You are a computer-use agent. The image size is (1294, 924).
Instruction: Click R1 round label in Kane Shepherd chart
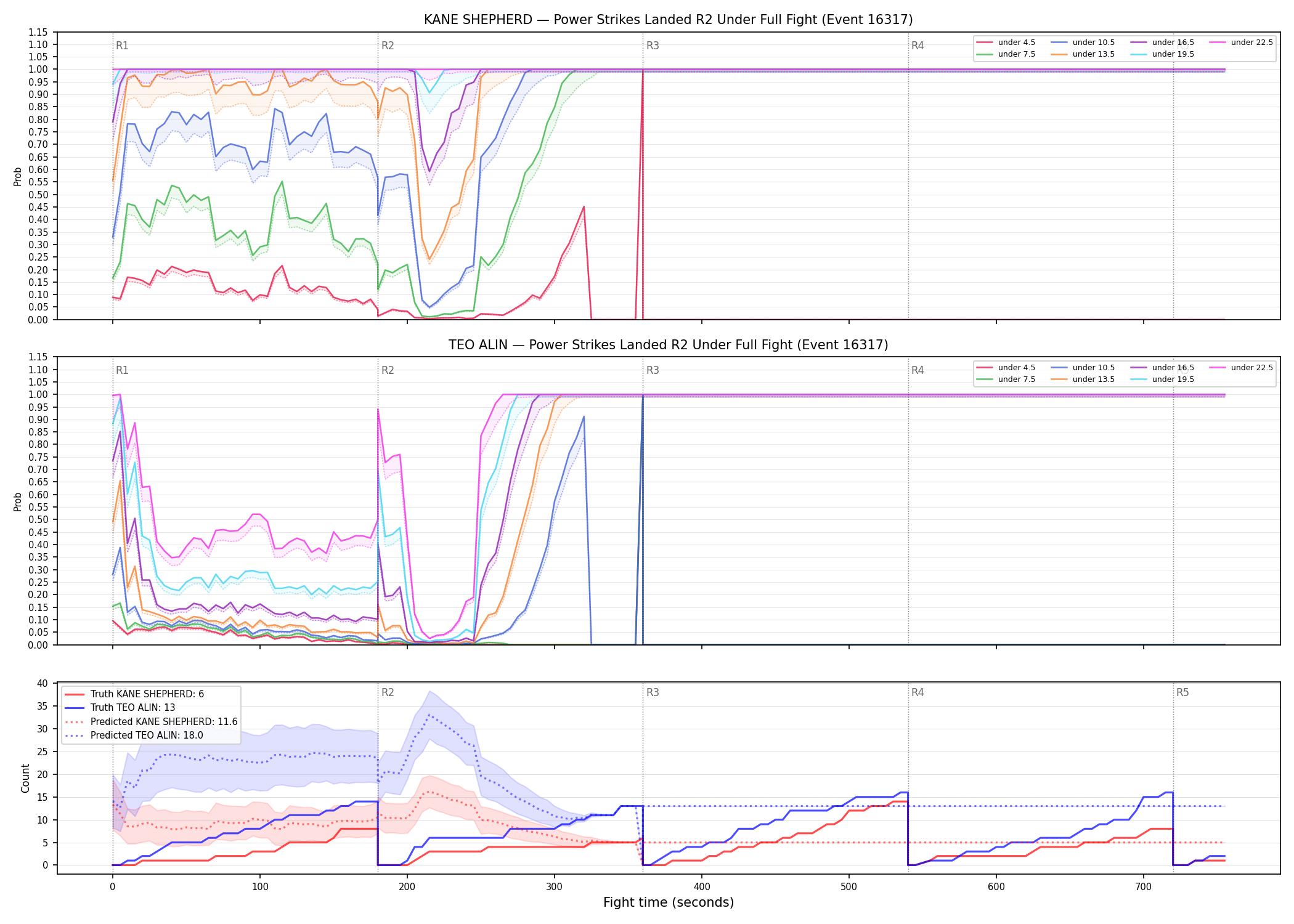pos(122,46)
